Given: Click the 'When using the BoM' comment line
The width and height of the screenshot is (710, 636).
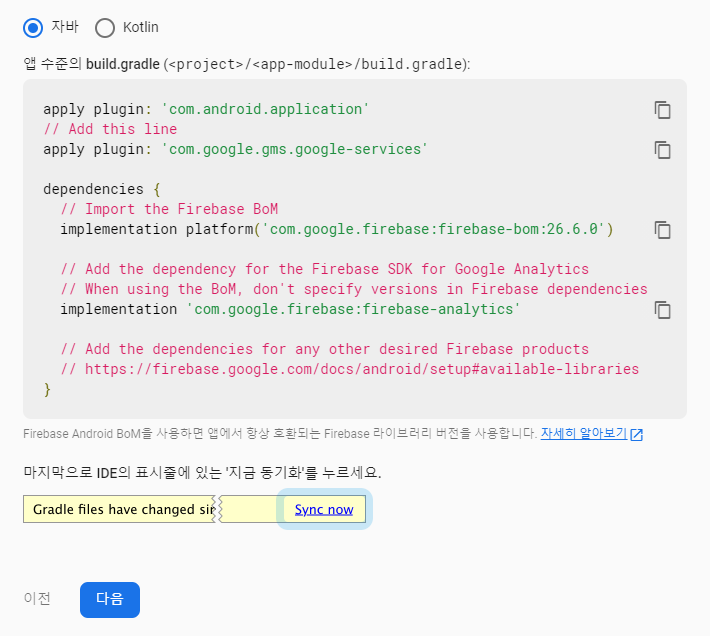Looking at the screenshot, I should (x=354, y=289).
